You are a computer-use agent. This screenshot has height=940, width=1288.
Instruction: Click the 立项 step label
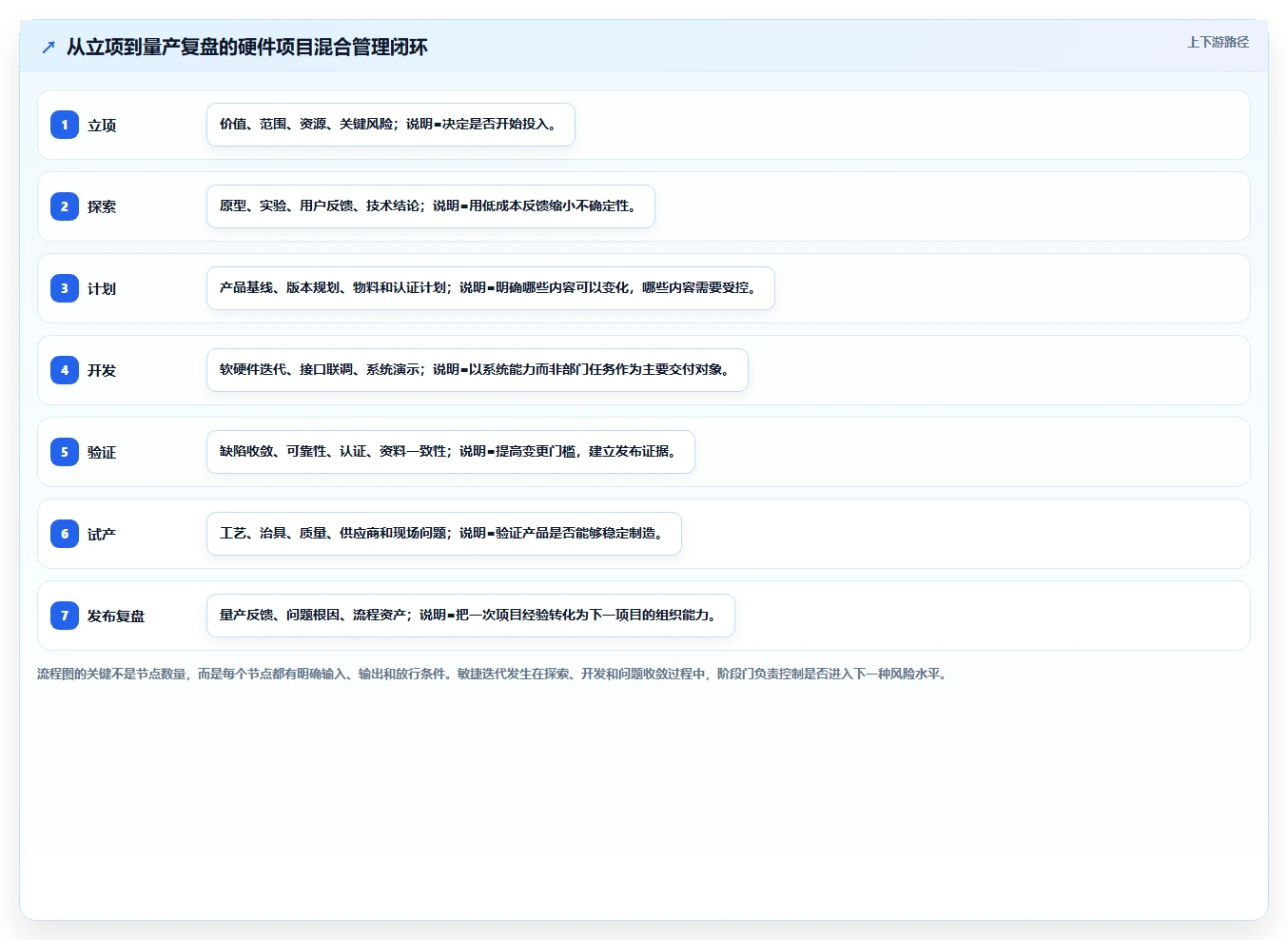click(102, 126)
